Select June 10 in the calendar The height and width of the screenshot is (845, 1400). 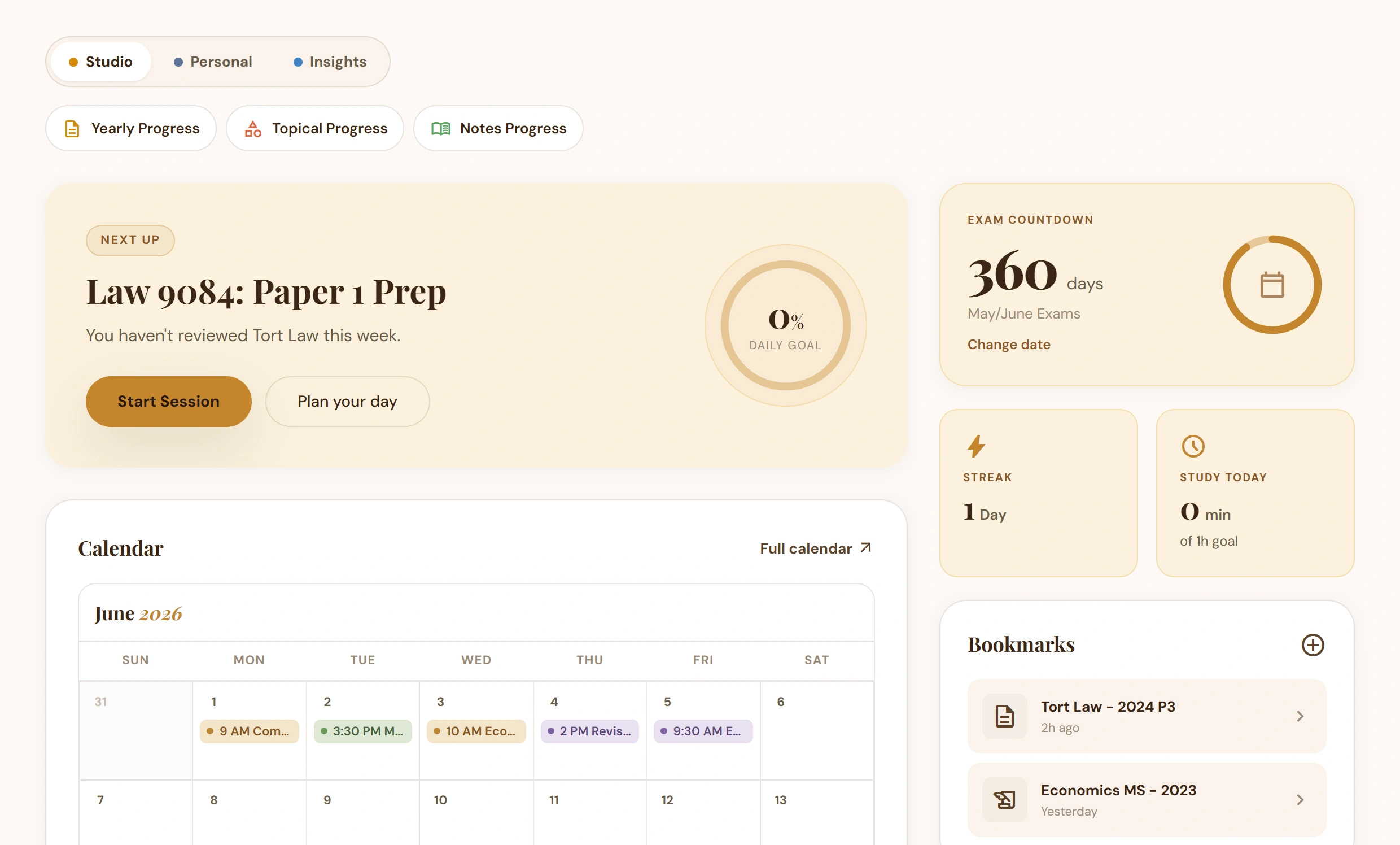click(476, 813)
